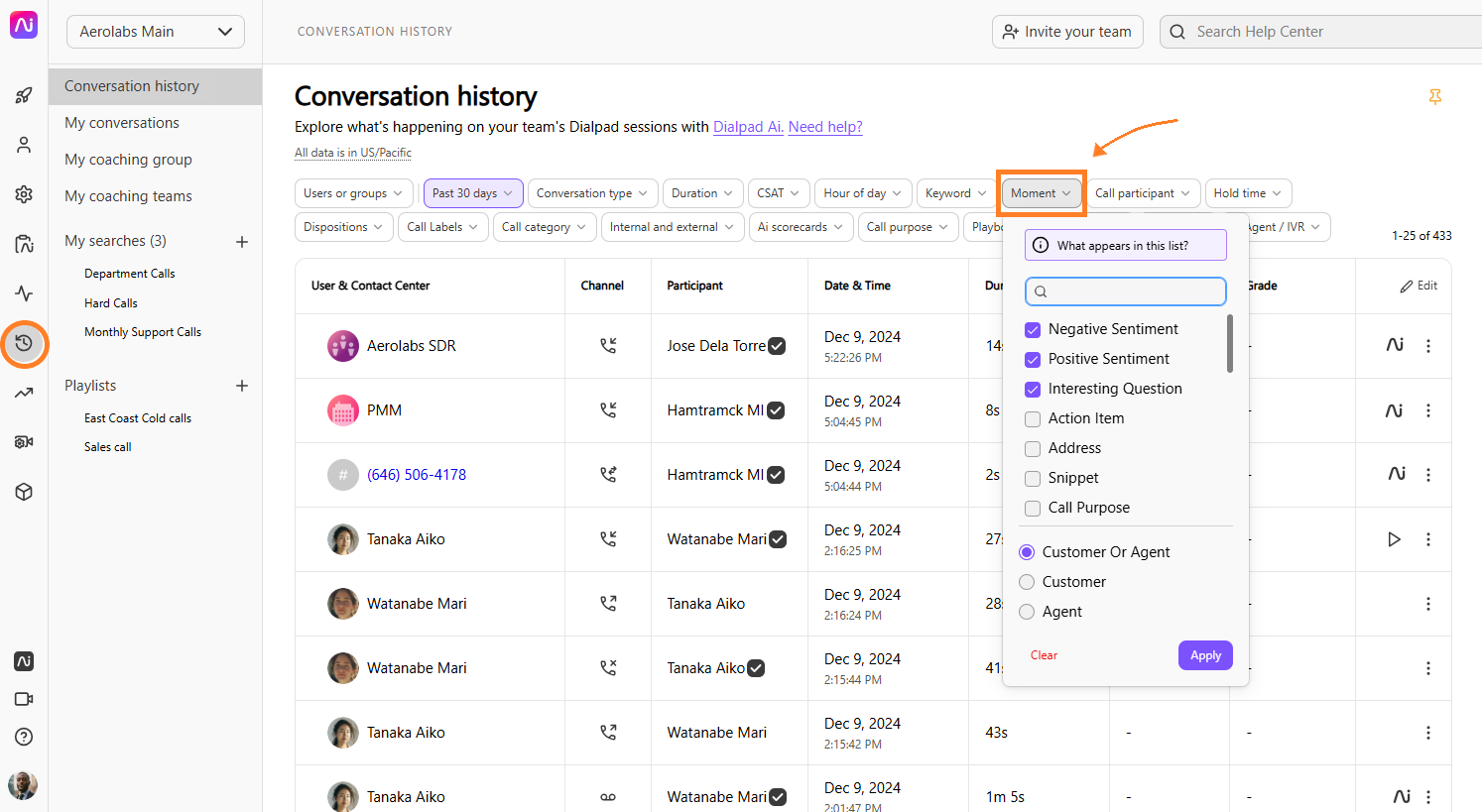Open Ai recap icon for Aerolabs SDR row

(x=1395, y=345)
